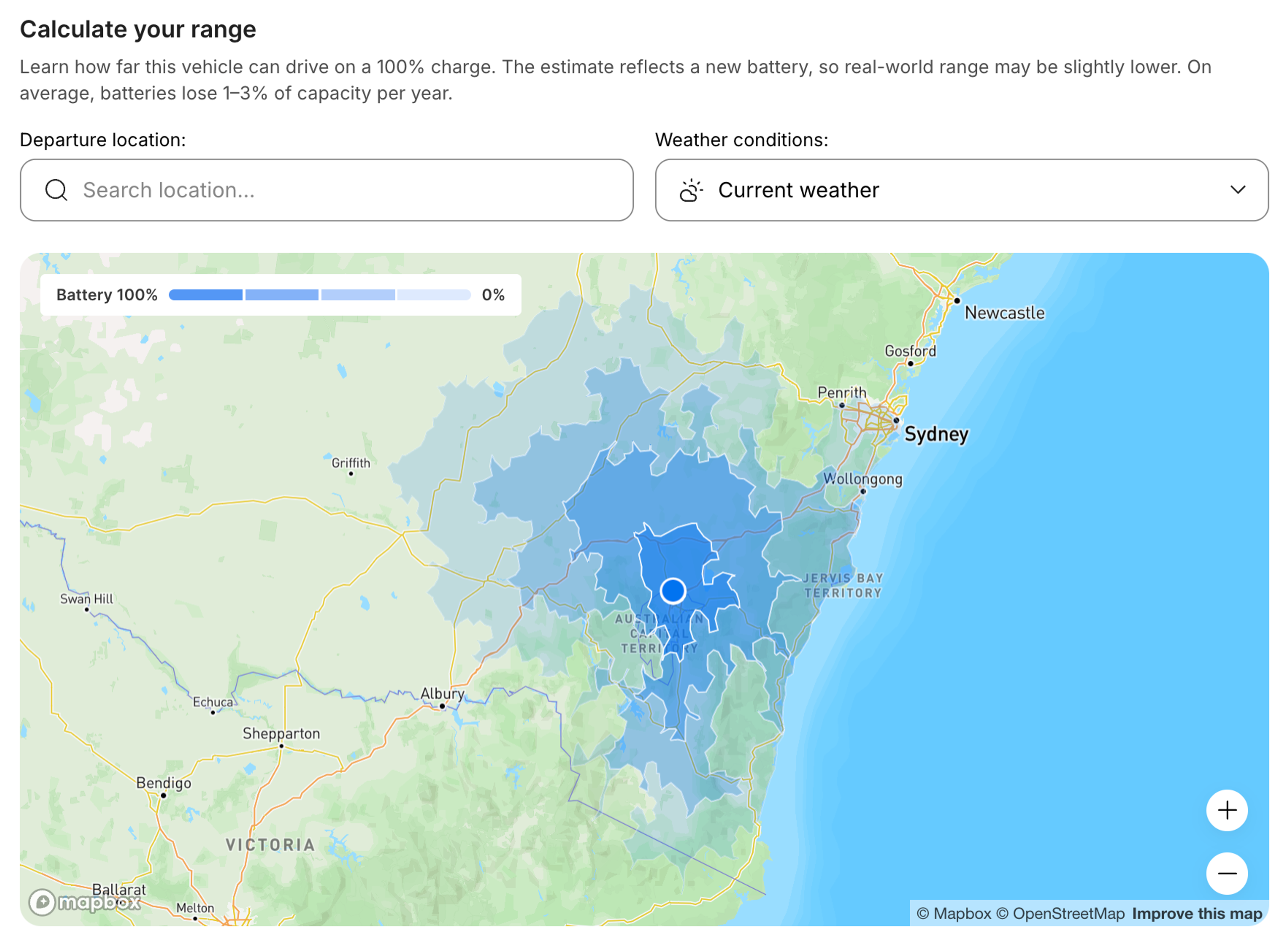Click the weather cloud-sun icon

(691, 190)
